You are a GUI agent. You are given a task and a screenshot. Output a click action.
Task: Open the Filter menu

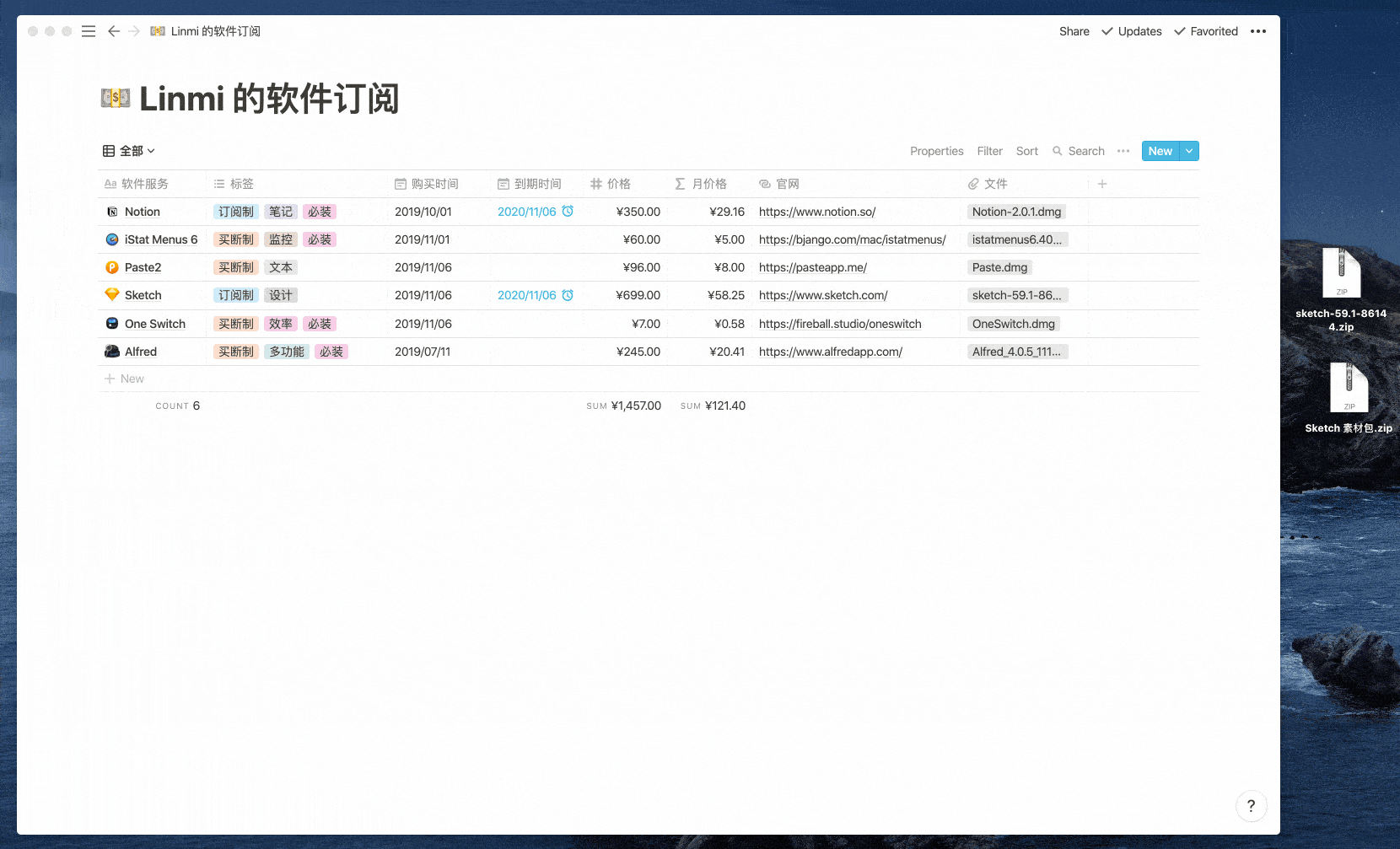coord(989,151)
